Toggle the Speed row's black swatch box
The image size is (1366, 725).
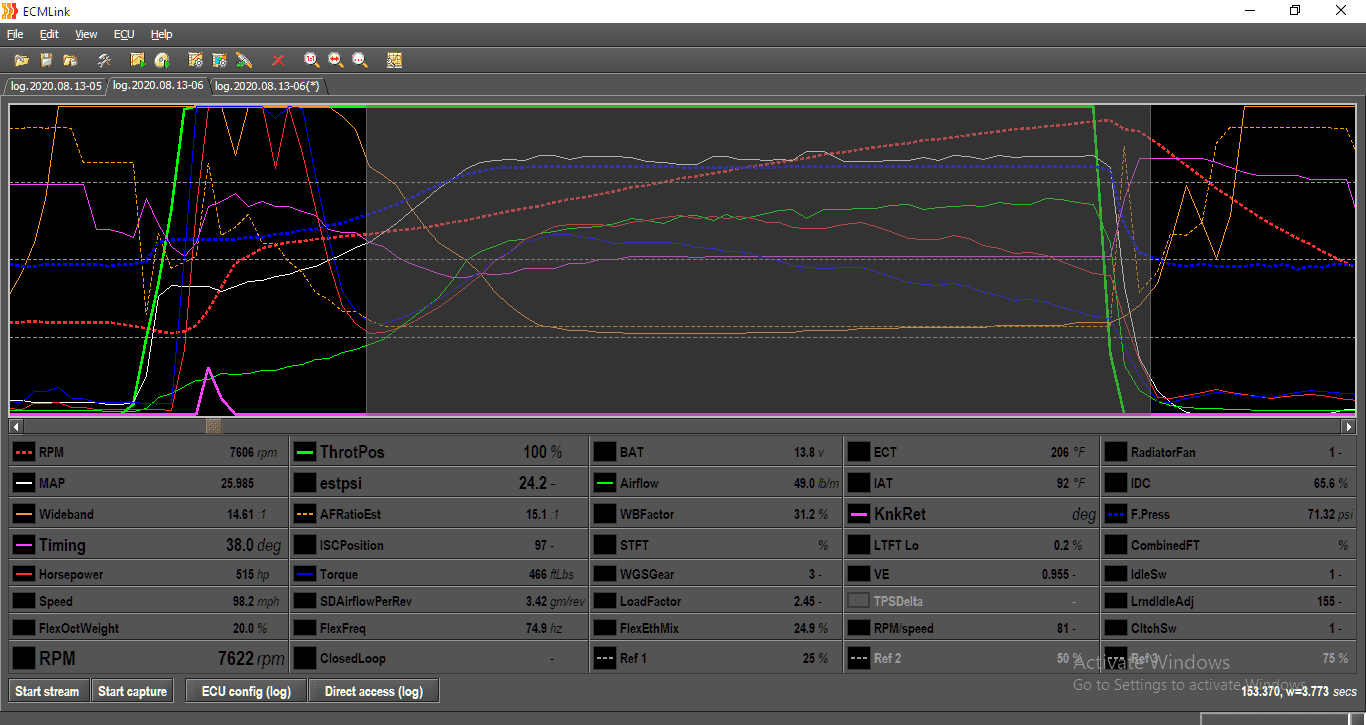click(x=23, y=601)
